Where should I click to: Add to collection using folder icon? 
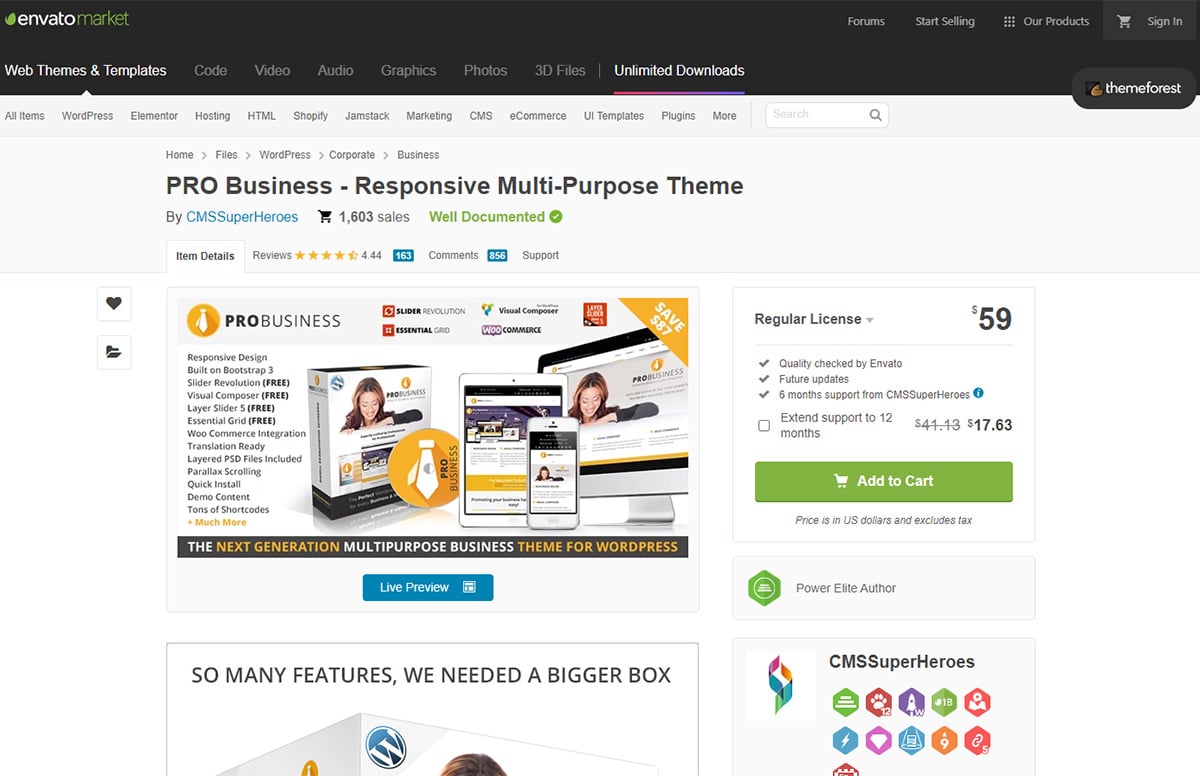click(x=114, y=352)
